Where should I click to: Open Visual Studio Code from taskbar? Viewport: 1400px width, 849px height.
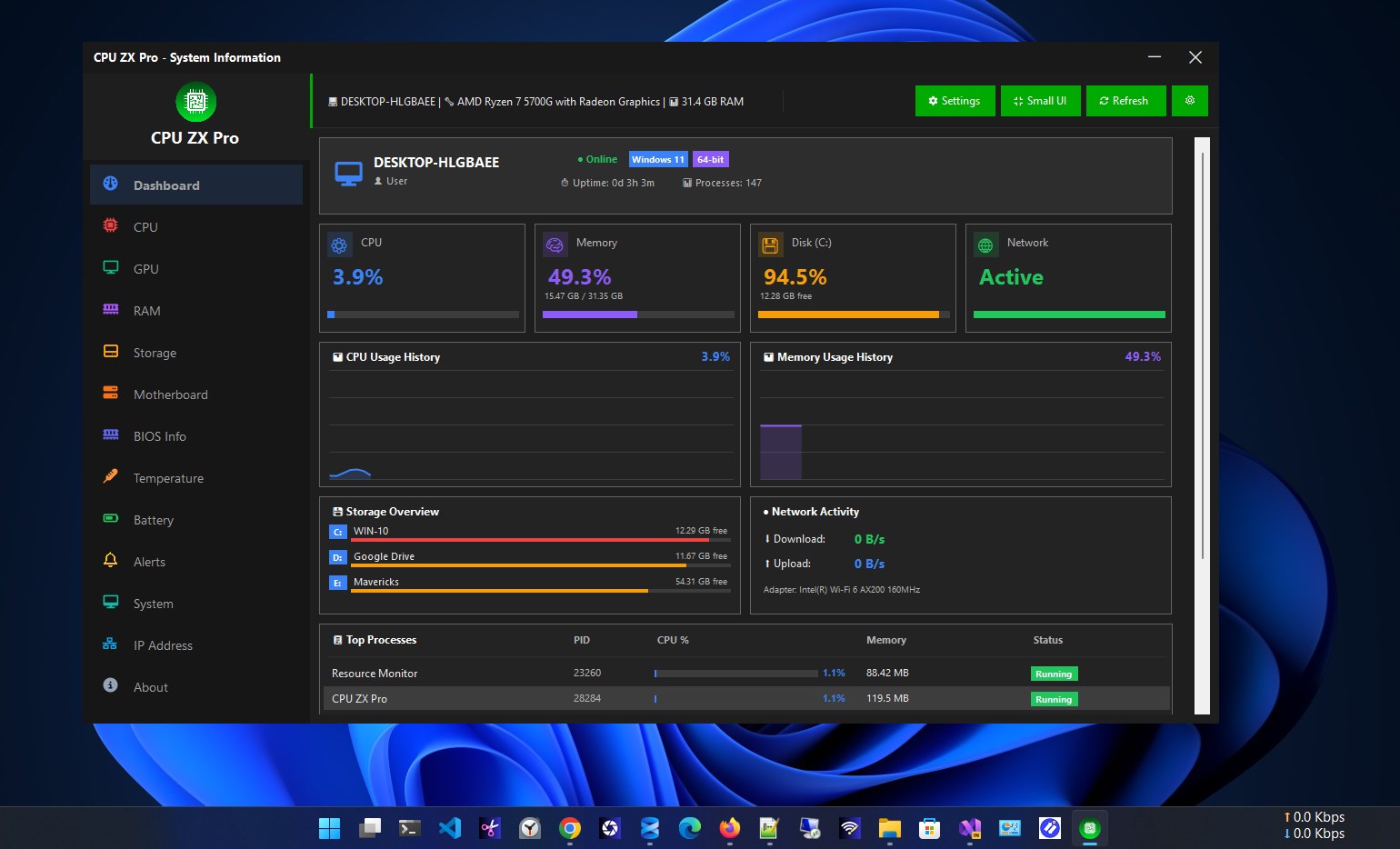[x=450, y=828]
